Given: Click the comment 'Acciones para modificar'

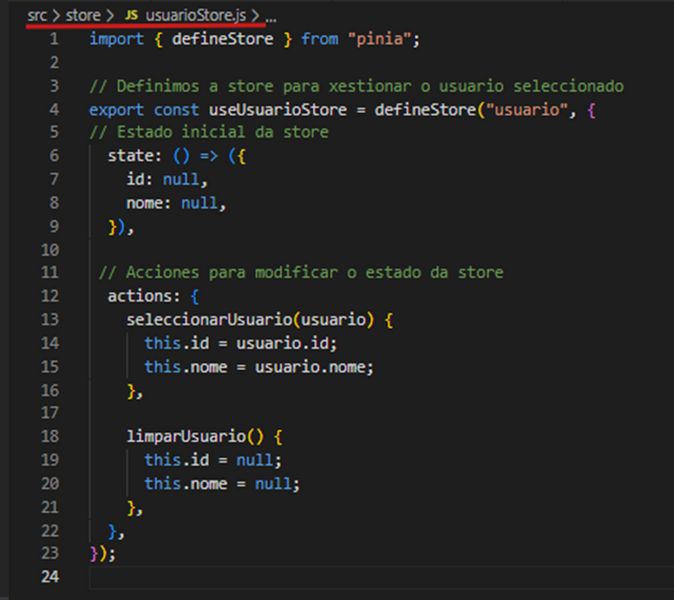Looking at the screenshot, I should click(x=301, y=272).
